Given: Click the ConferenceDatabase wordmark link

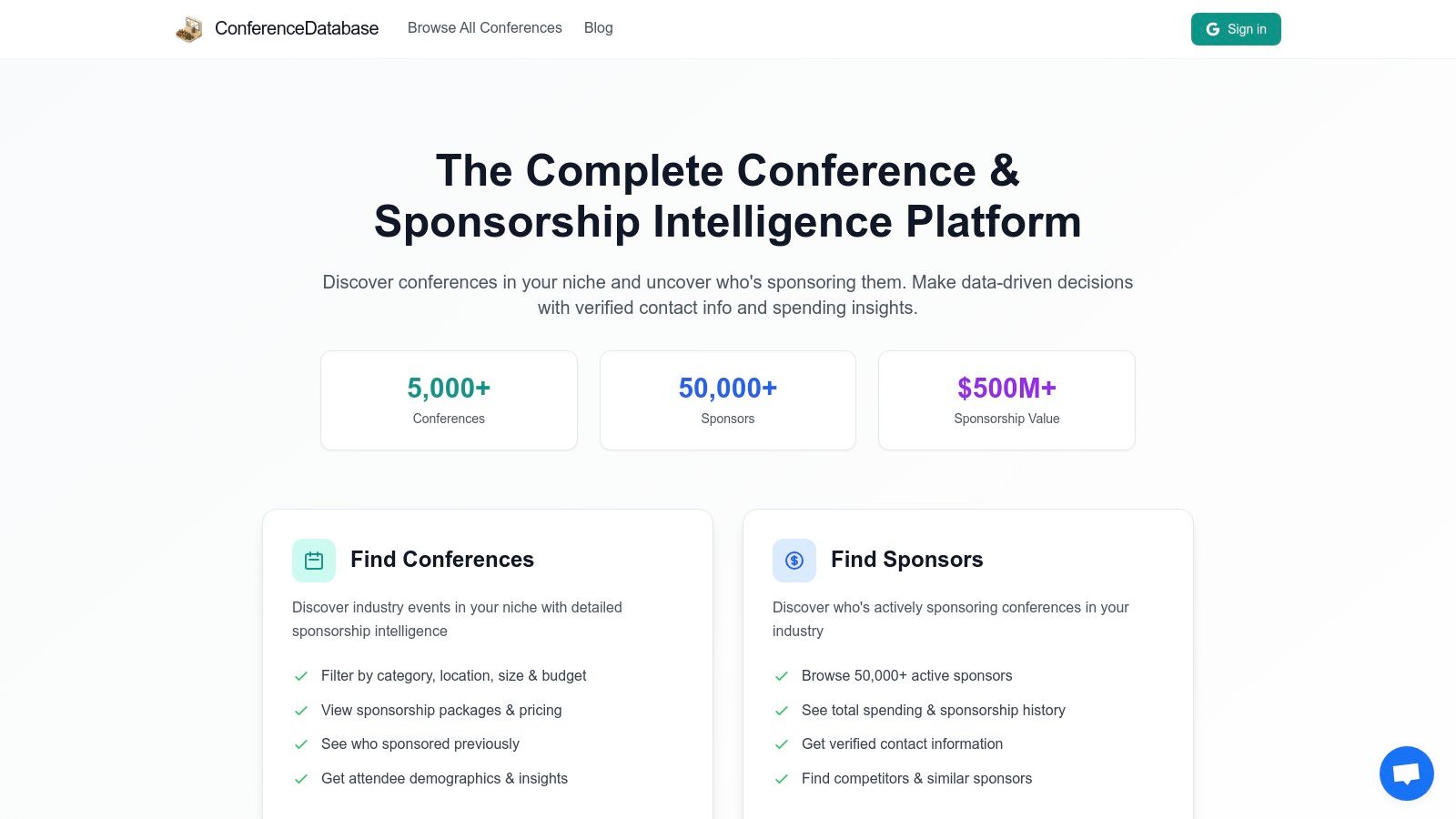Looking at the screenshot, I should point(296,28).
